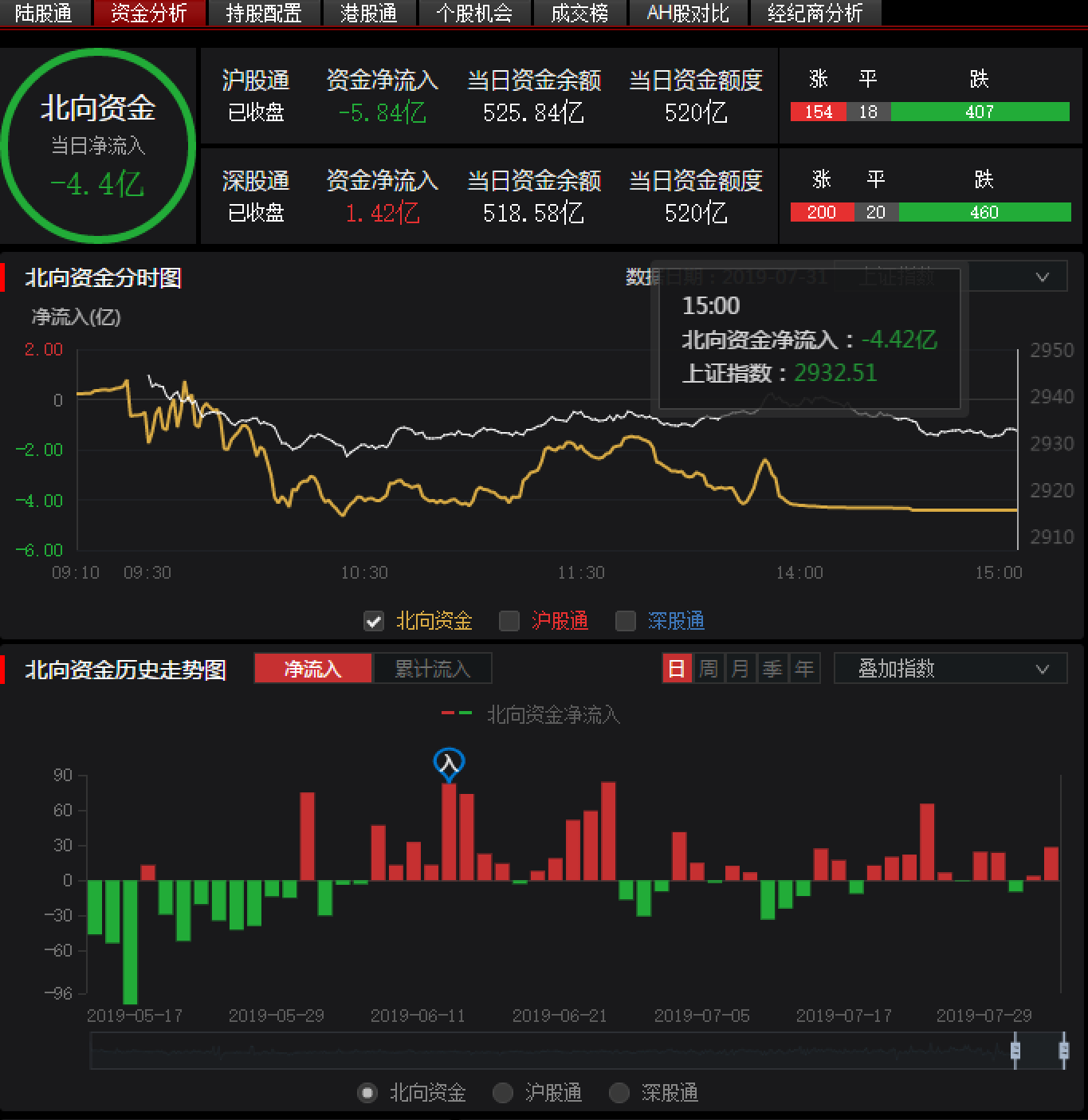Click the 沪股通 red 154 rising bar

(x=819, y=112)
